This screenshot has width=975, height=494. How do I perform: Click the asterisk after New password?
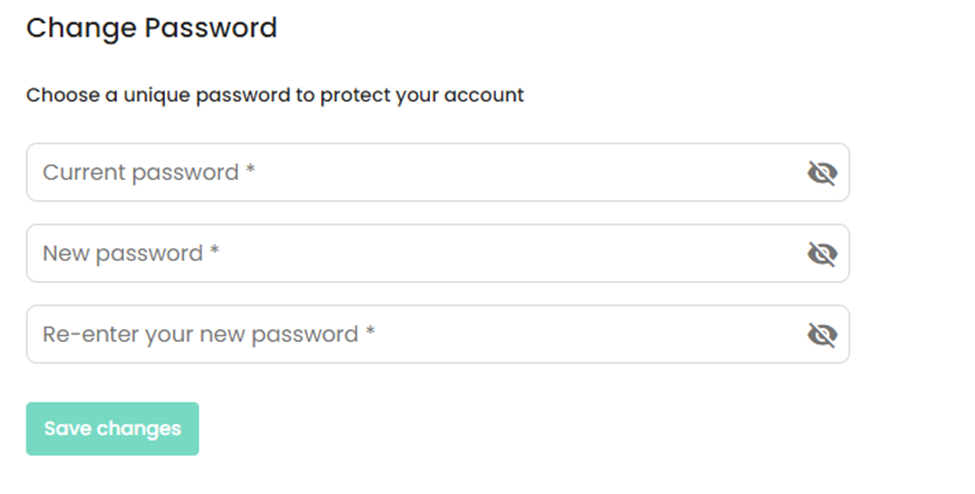pos(214,251)
